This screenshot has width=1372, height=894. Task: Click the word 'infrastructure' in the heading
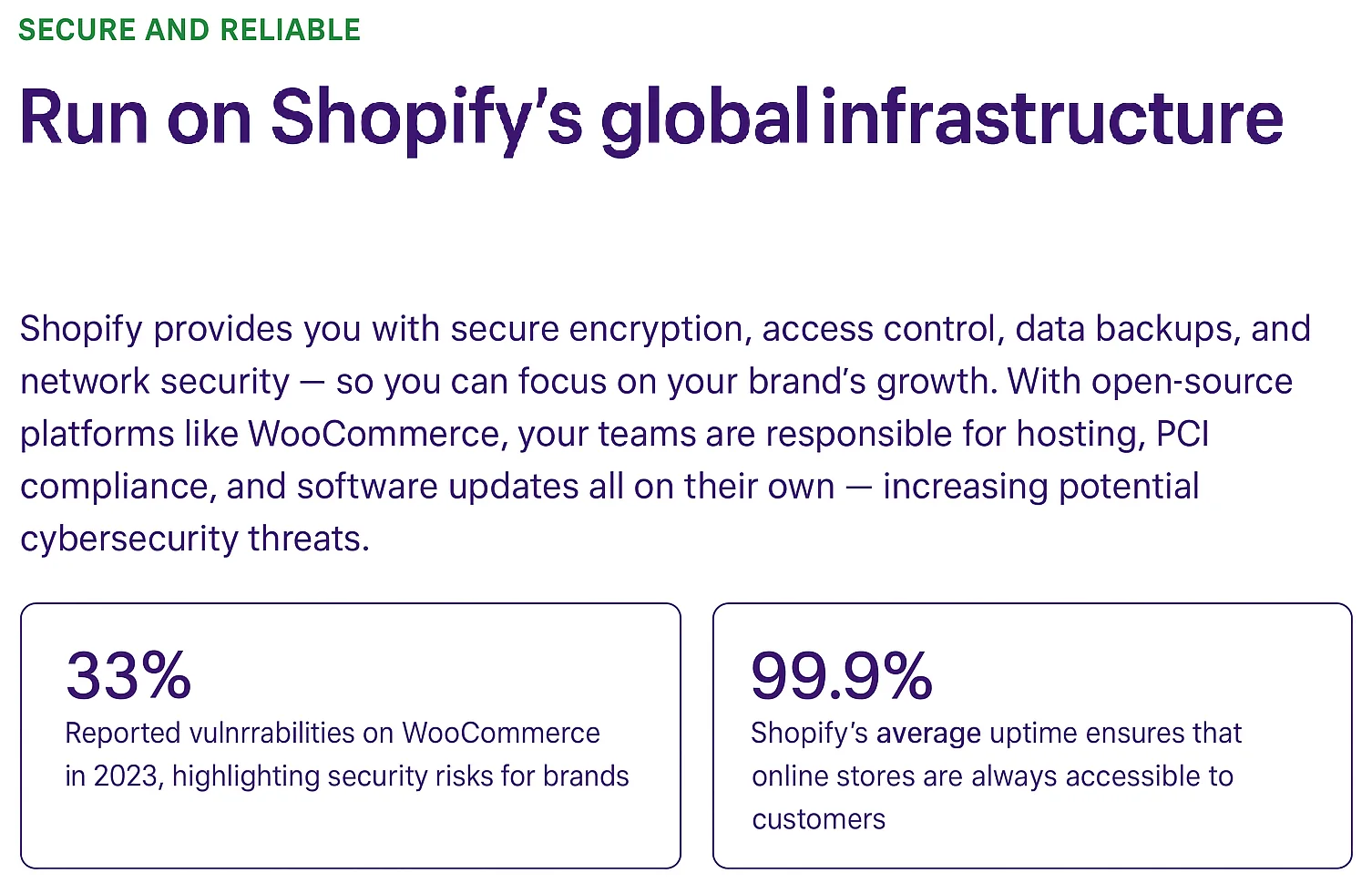click(x=1052, y=117)
